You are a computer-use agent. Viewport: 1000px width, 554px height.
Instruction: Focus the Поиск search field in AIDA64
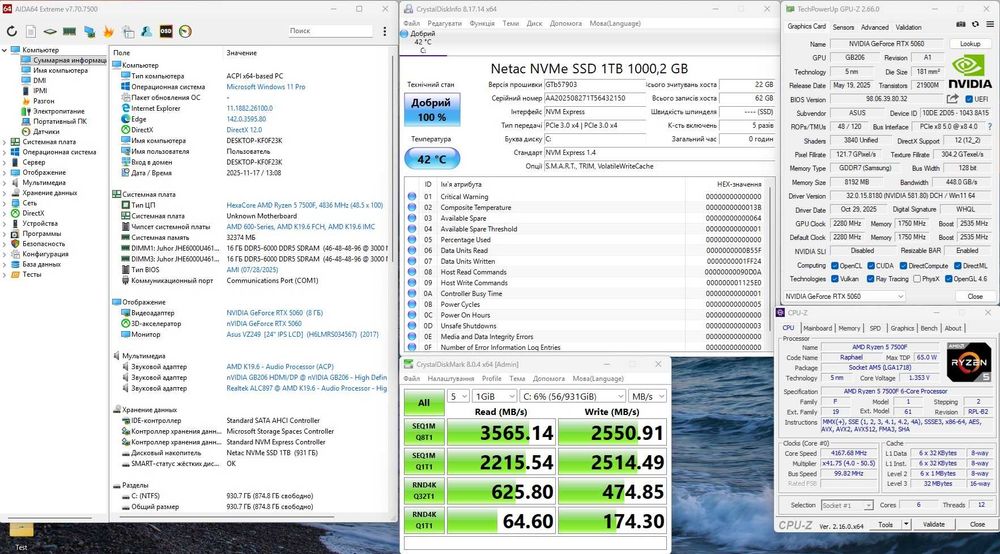330,31
